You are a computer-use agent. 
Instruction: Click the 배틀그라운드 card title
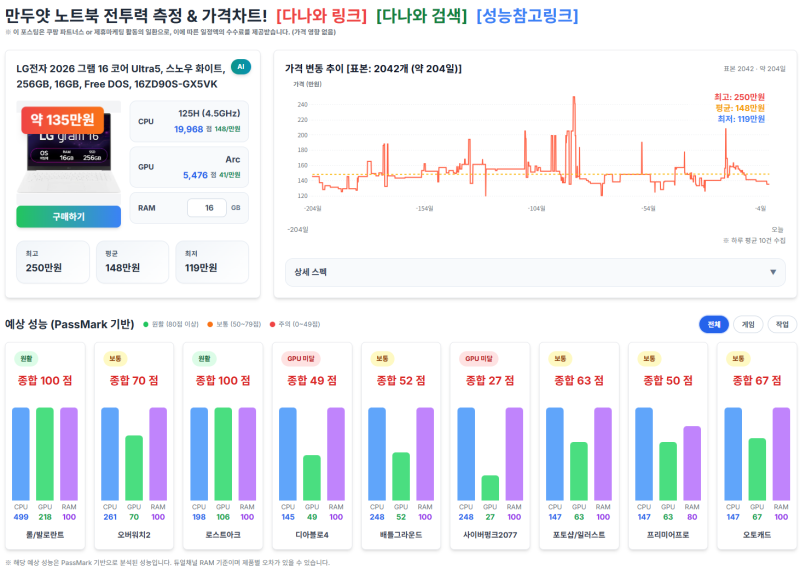[401, 535]
